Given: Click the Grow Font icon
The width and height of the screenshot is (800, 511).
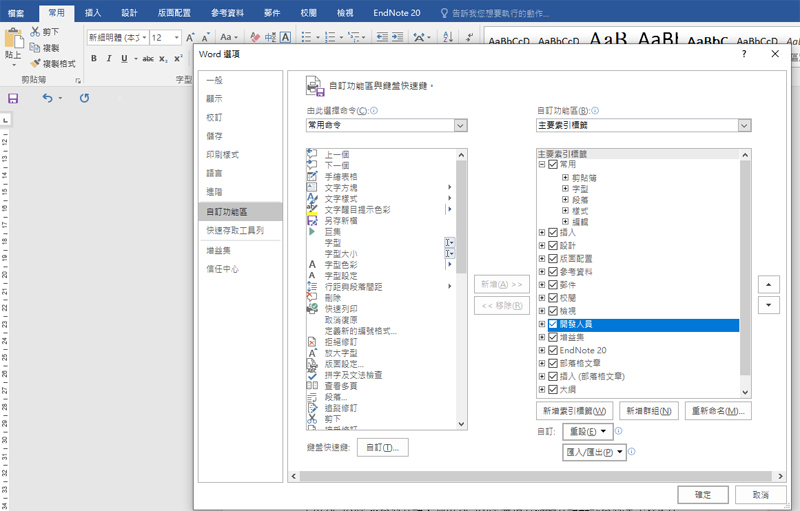Looking at the screenshot, I should tap(190, 37).
